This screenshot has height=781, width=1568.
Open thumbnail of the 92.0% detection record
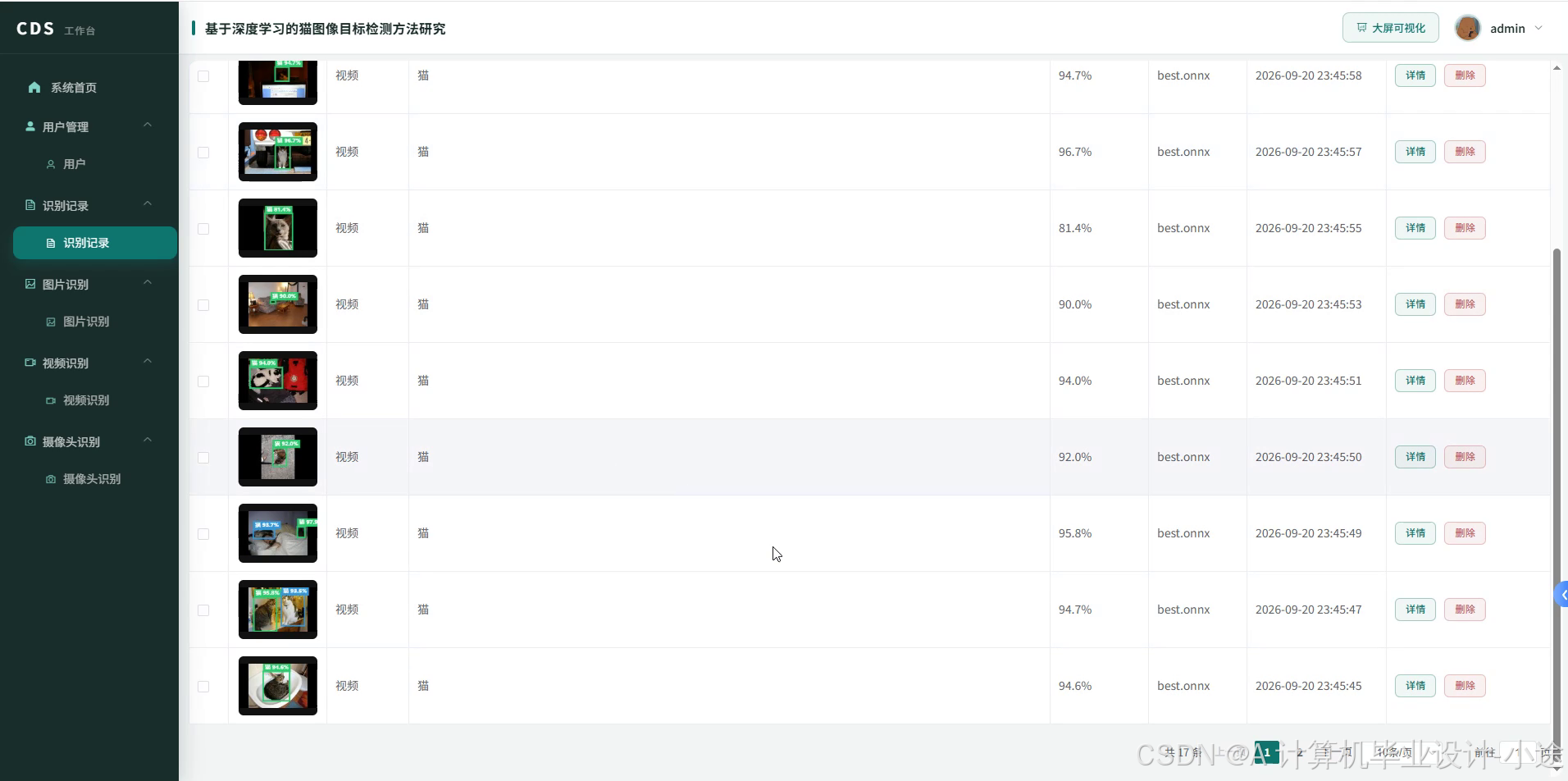(278, 457)
